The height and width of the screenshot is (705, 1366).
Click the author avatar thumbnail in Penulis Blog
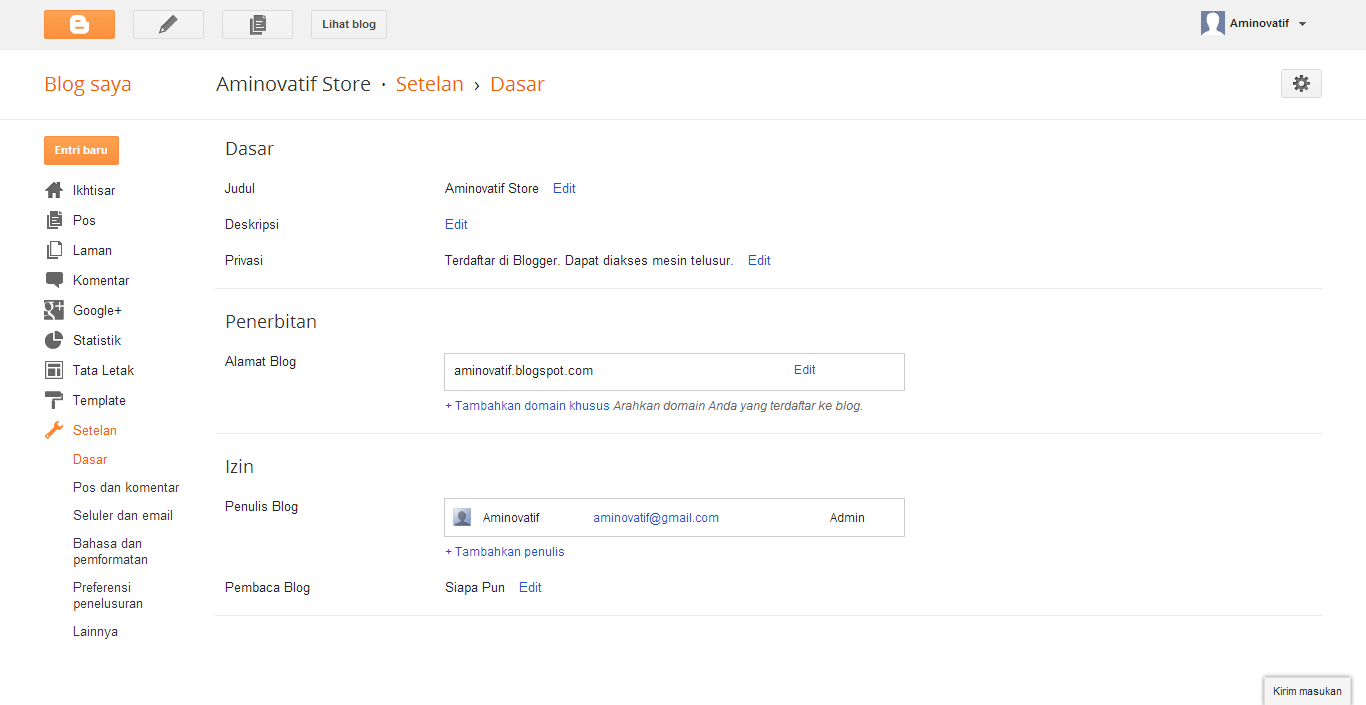point(462,517)
